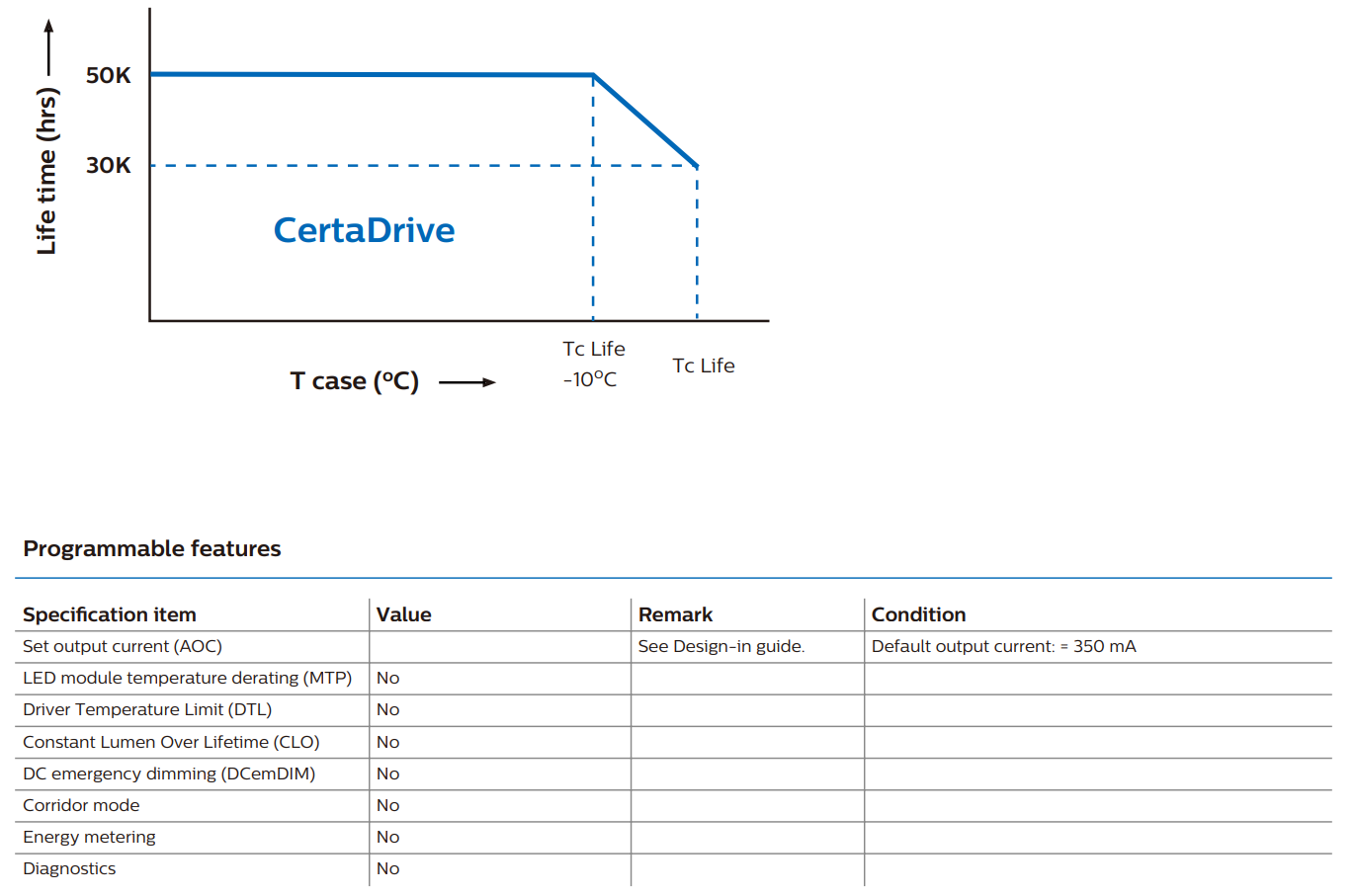Click the 'No' value for DC emergency dimming

(388, 774)
